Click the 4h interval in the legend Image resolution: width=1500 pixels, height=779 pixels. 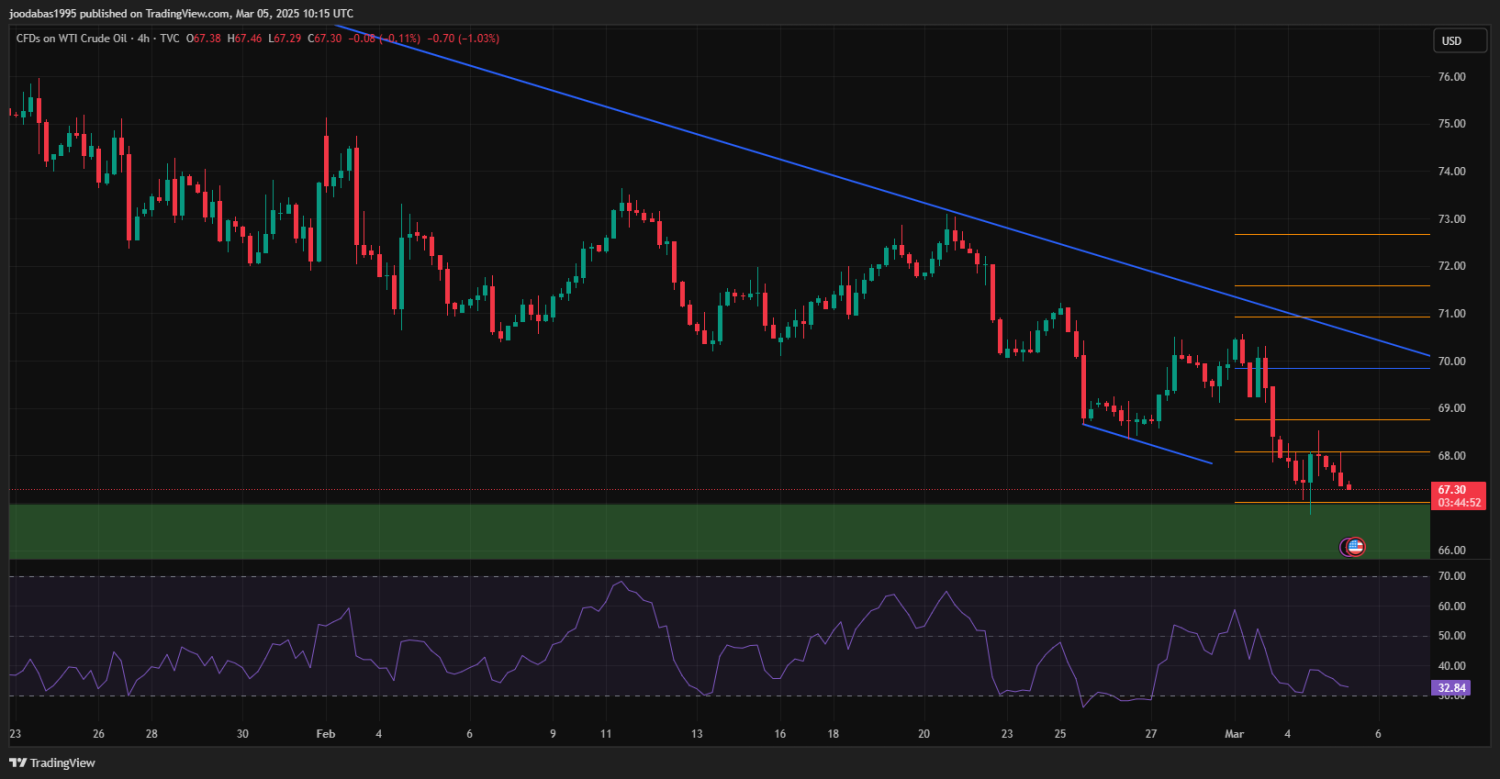tap(143, 38)
